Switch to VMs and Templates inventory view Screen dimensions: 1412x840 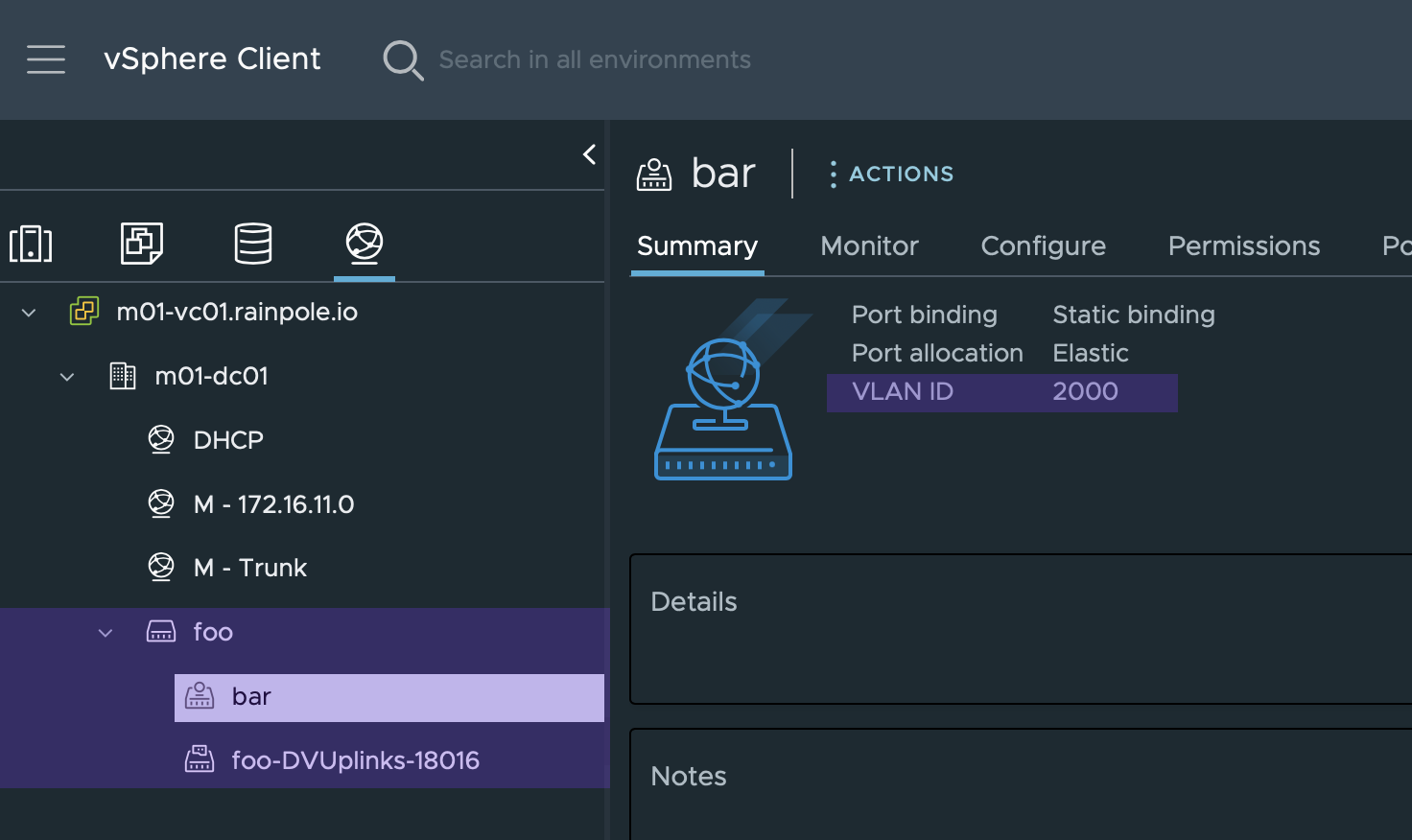tap(141, 245)
